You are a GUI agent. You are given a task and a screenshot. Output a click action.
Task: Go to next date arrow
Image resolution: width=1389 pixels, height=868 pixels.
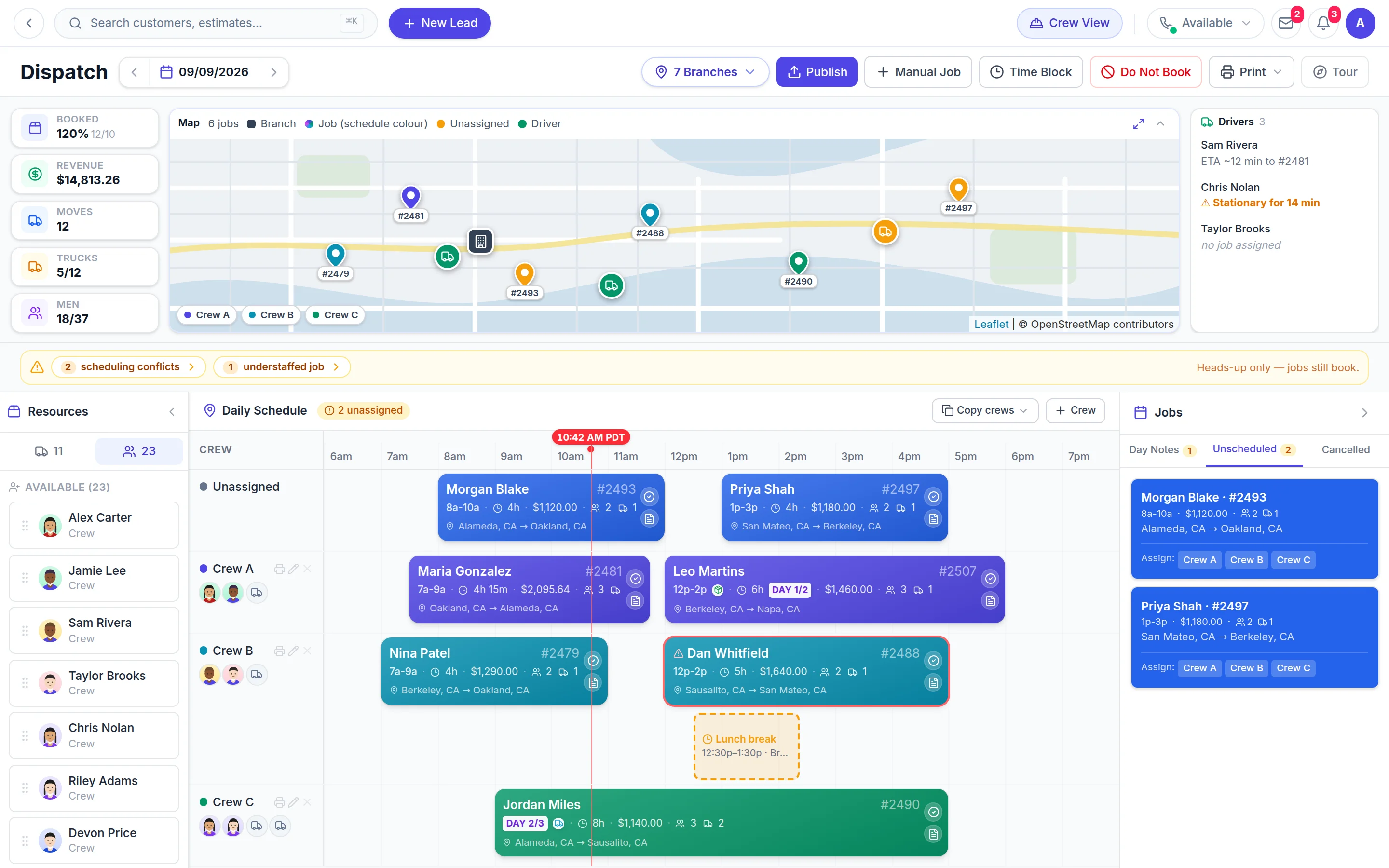tap(274, 72)
